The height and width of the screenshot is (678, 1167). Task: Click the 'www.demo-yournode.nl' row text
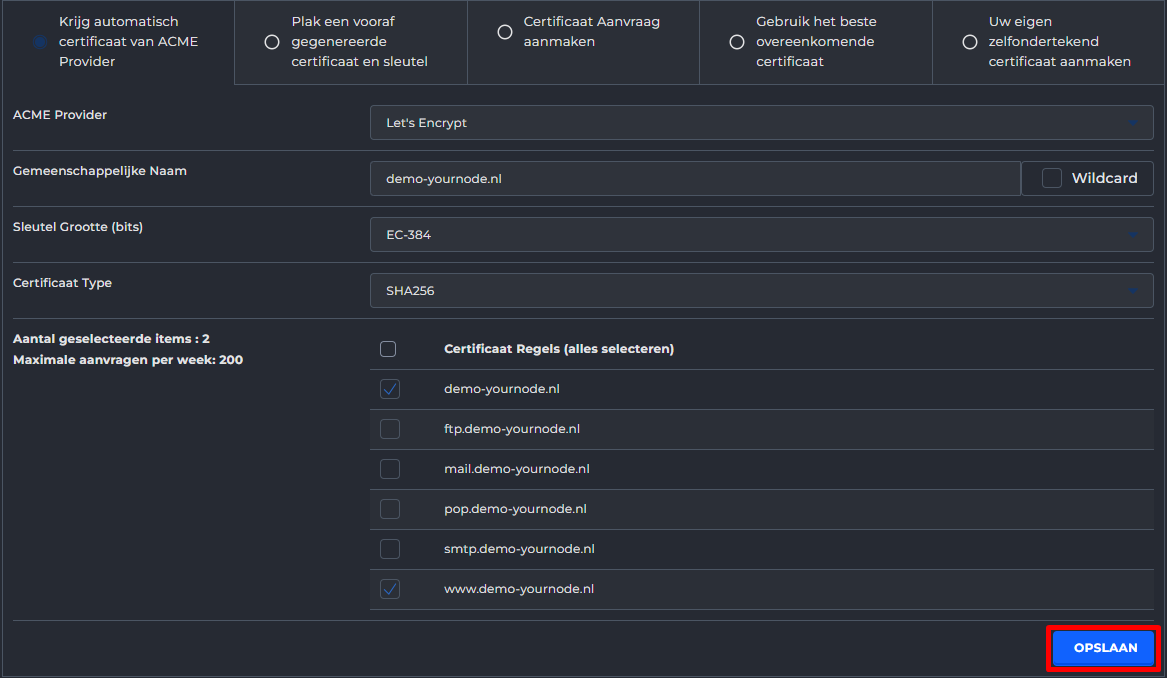pyautogui.click(x=519, y=589)
